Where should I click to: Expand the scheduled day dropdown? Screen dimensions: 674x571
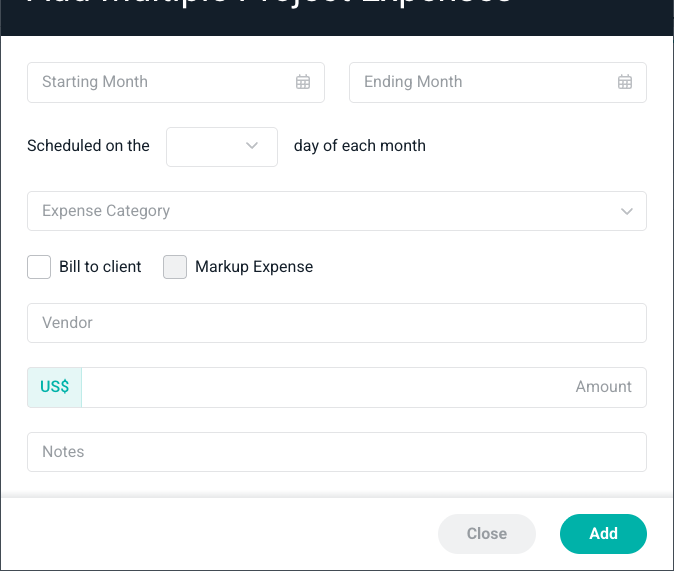[222, 147]
